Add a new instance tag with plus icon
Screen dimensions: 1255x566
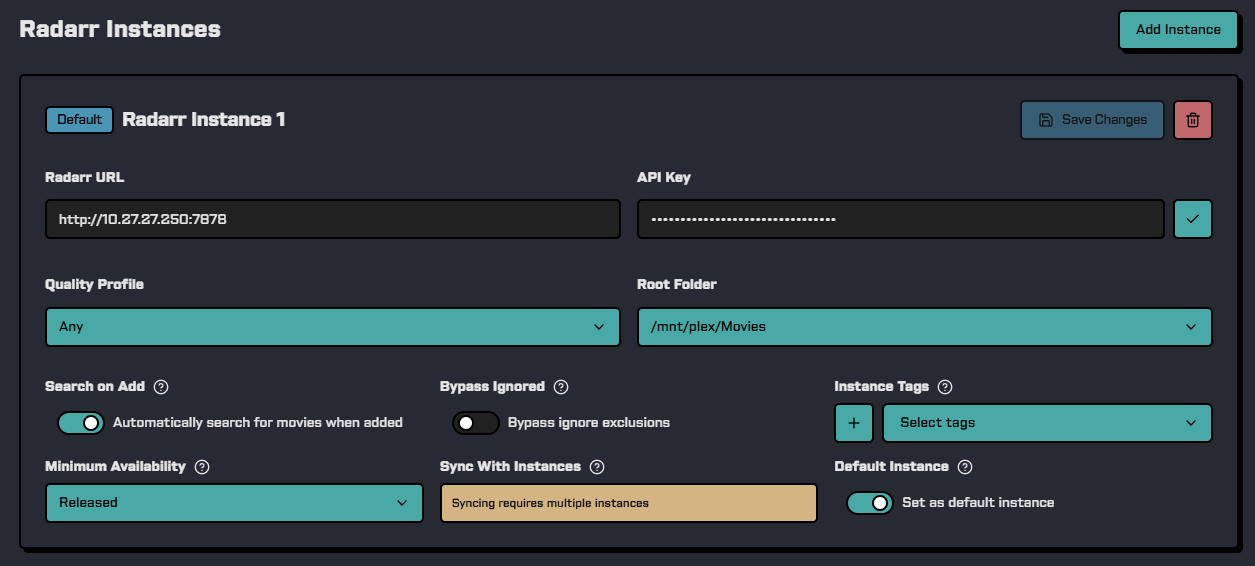[x=854, y=423]
